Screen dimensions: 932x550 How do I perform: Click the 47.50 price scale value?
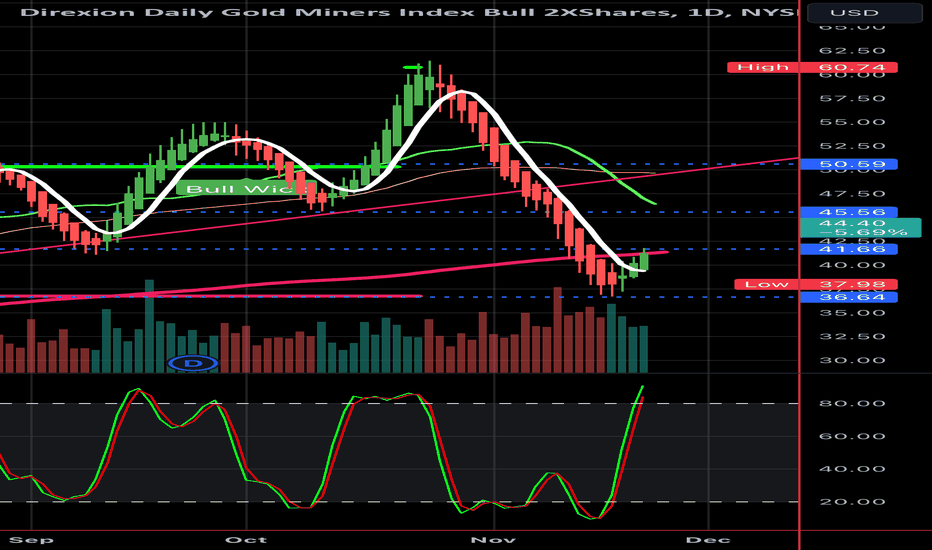[x=852, y=194]
